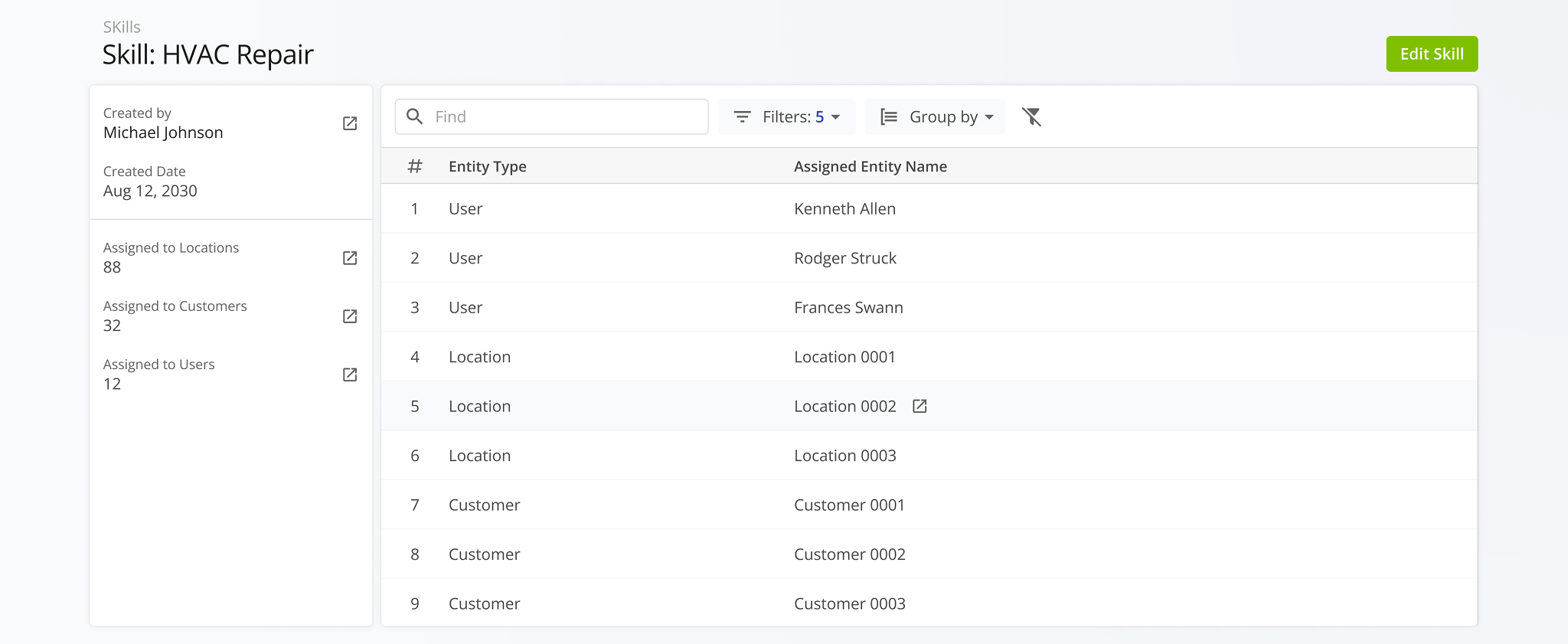Open Michael Johnson's profile via external link icon
Viewport: 1568px width, 644px height.
[x=350, y=123]
